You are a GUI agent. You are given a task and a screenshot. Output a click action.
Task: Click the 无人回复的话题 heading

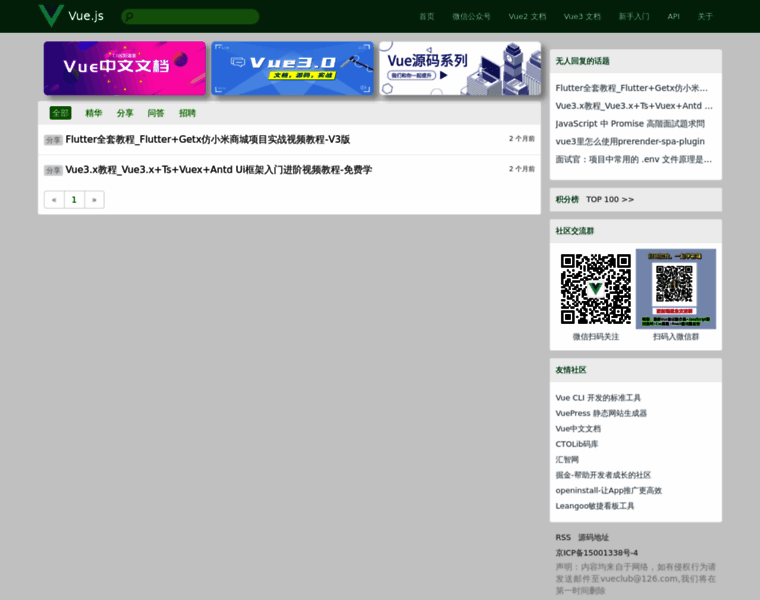coord(582,61)
